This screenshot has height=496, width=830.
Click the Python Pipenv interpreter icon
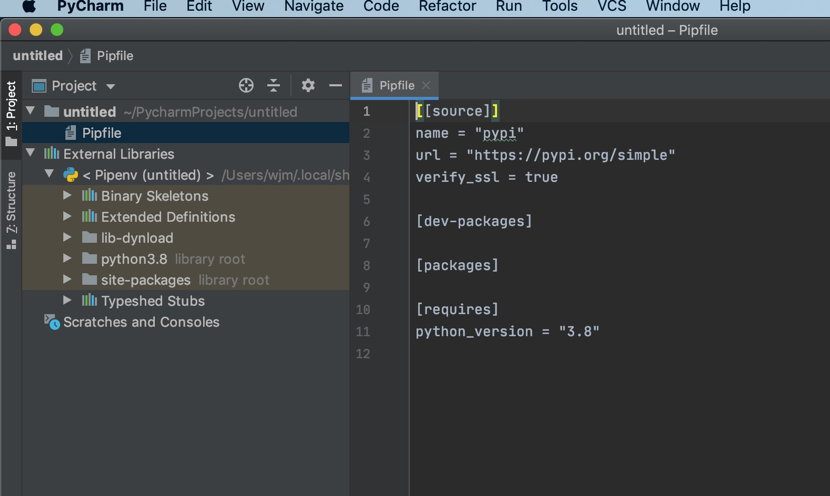pos(70,175)
